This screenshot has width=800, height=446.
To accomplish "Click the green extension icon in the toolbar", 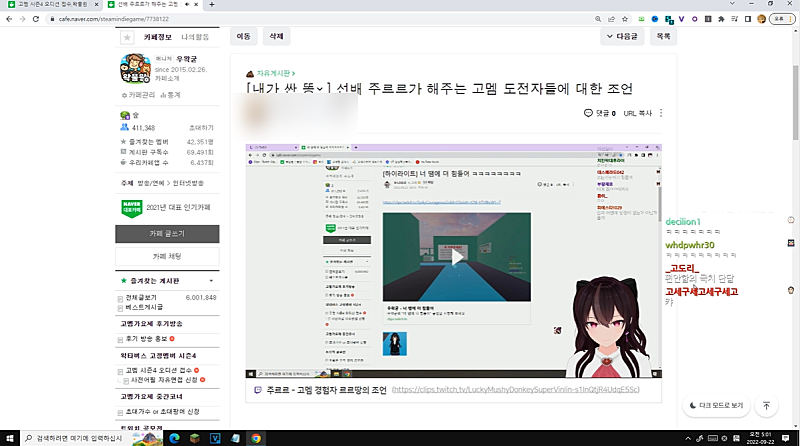I will click(x=641, y=19).
